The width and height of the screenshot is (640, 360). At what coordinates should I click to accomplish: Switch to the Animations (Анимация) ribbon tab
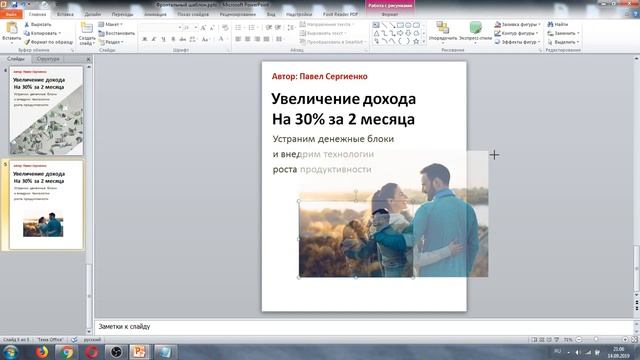[x=155, y=14]
